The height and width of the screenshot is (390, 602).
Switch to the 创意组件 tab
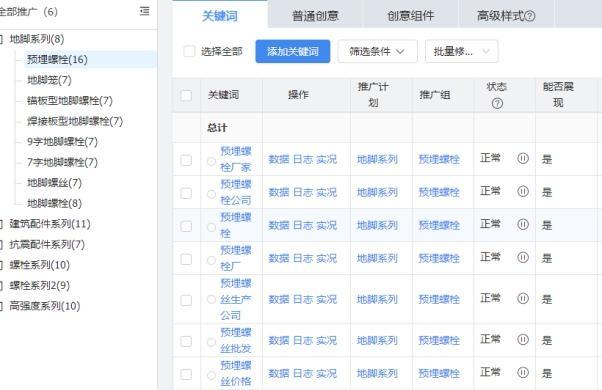(410, 16)
